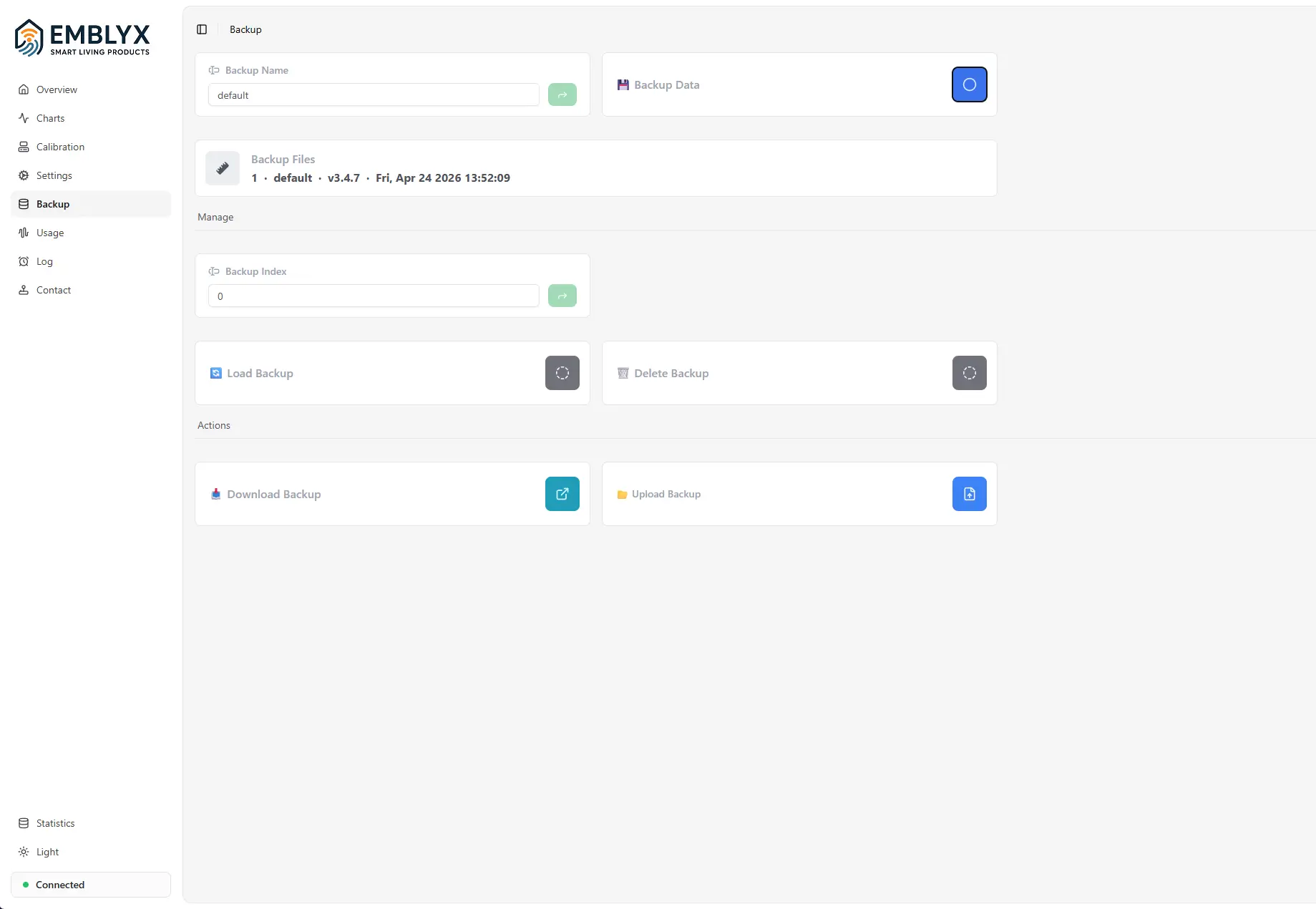Select the Backup sidebar item

tap(91, 204)
